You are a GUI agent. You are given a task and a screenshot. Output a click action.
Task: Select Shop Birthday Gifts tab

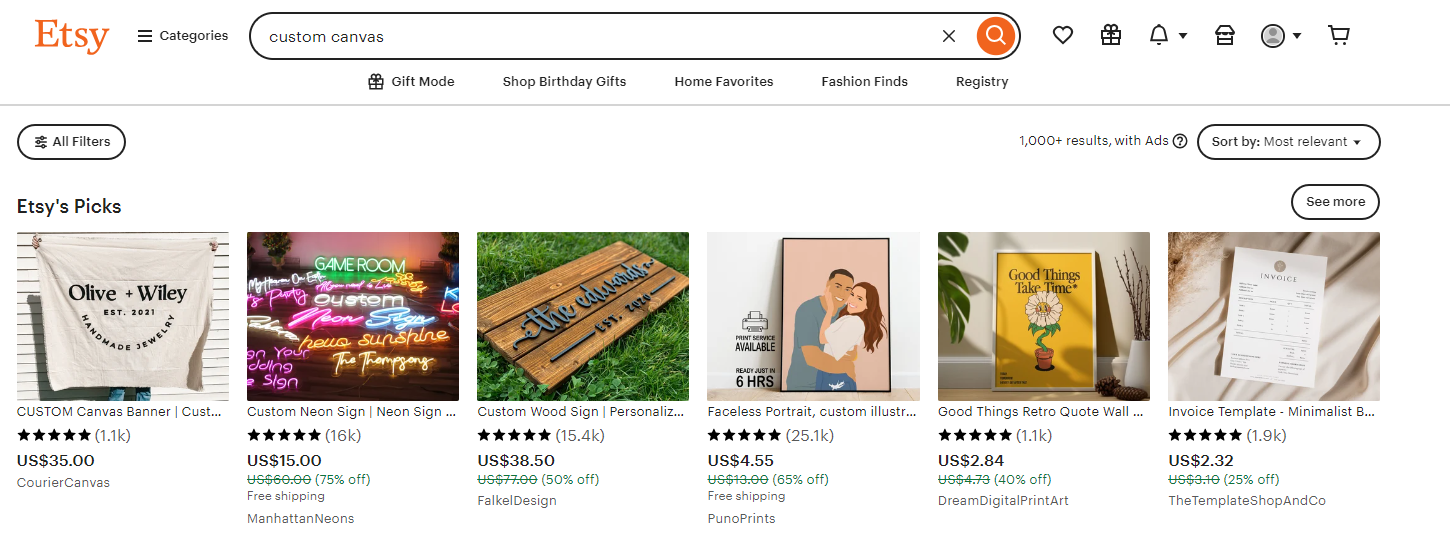[x=564, y=82]
